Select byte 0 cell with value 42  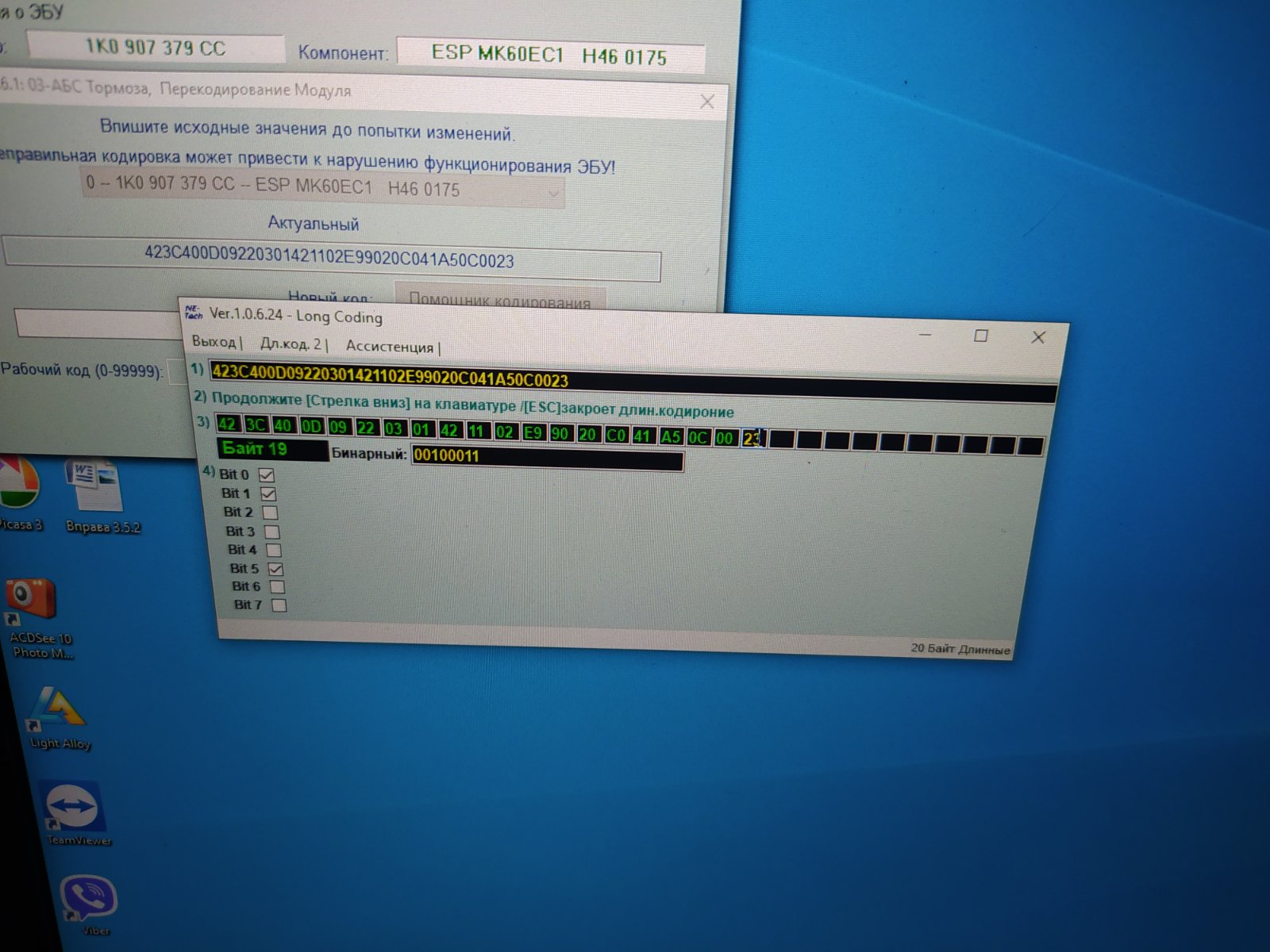227,424
